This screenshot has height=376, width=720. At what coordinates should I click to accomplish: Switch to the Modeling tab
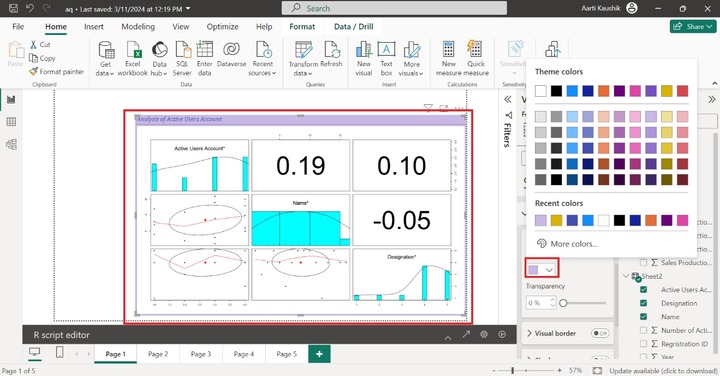[x=138, y=27]
